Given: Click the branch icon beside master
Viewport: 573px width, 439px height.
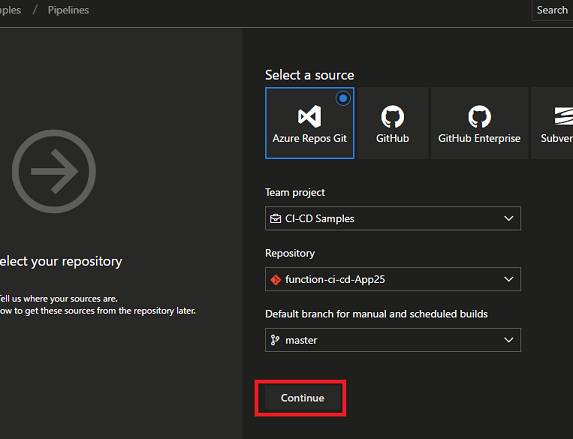Looking at the screenshot, I should tap(275, 340).
